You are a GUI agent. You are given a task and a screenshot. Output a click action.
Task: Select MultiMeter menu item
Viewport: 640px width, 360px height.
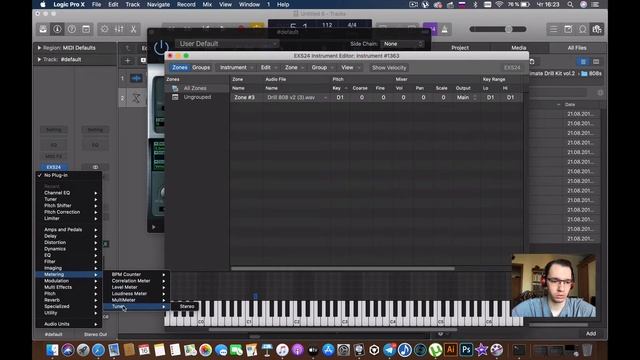(x=137, y=300)
